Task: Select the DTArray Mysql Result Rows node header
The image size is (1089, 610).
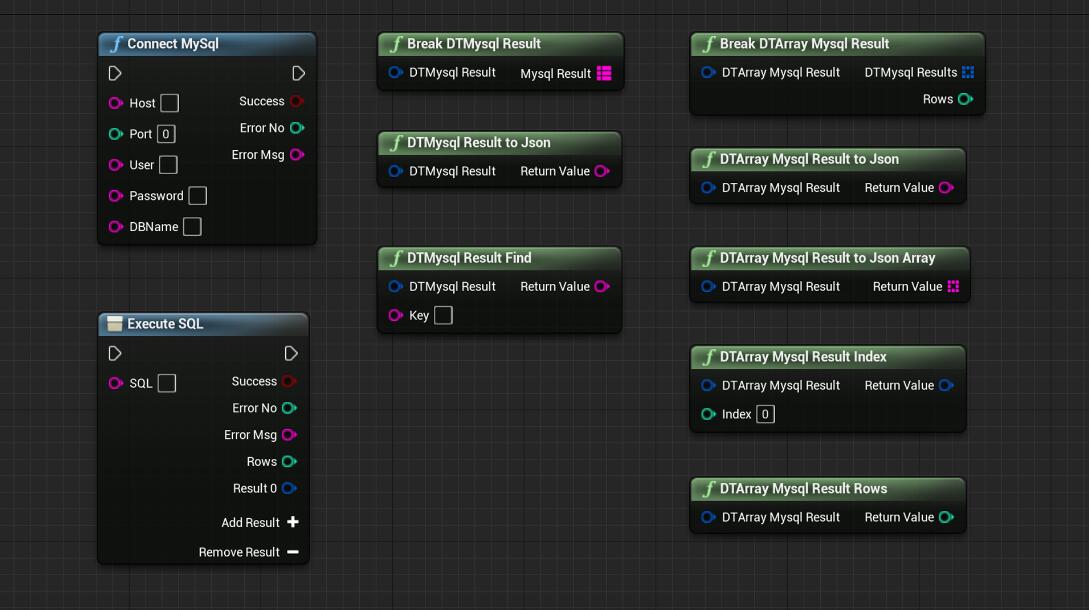Action: (803, 489)
